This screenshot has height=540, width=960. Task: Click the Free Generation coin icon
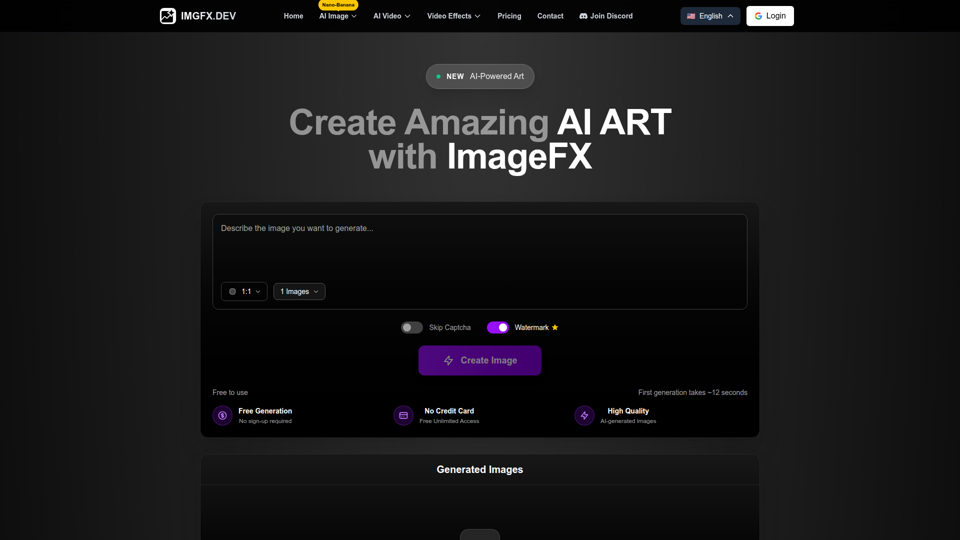point(222,415)
